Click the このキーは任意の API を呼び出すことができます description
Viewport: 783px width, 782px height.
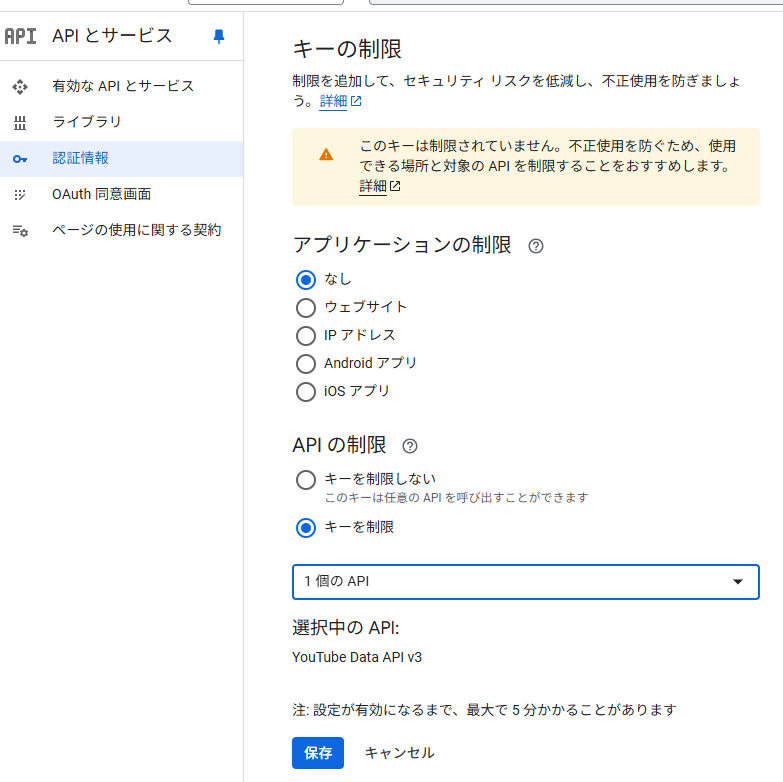point(456,498)
